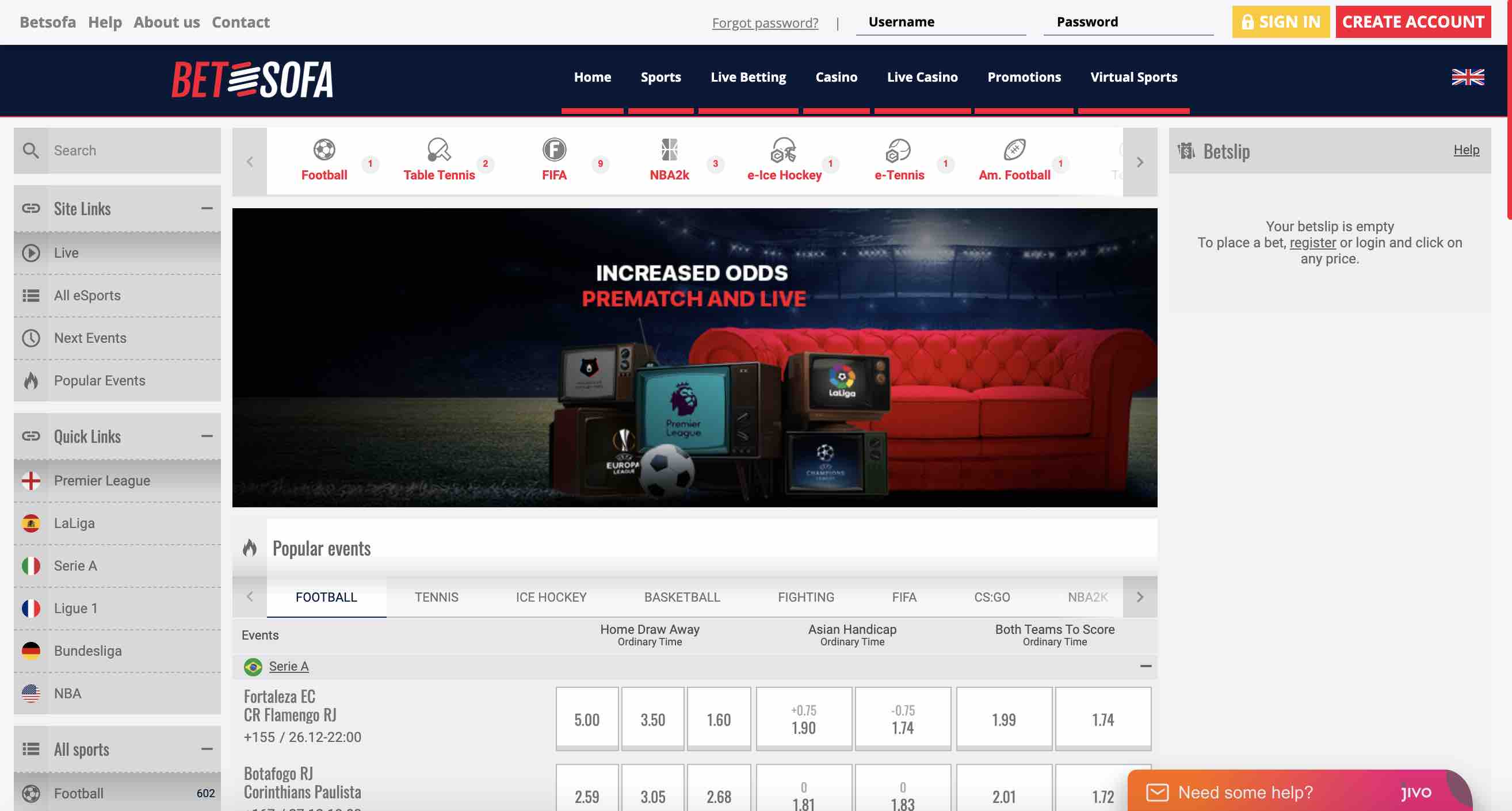Select the FIFA icon in carousel

click(x=554, y=150)
